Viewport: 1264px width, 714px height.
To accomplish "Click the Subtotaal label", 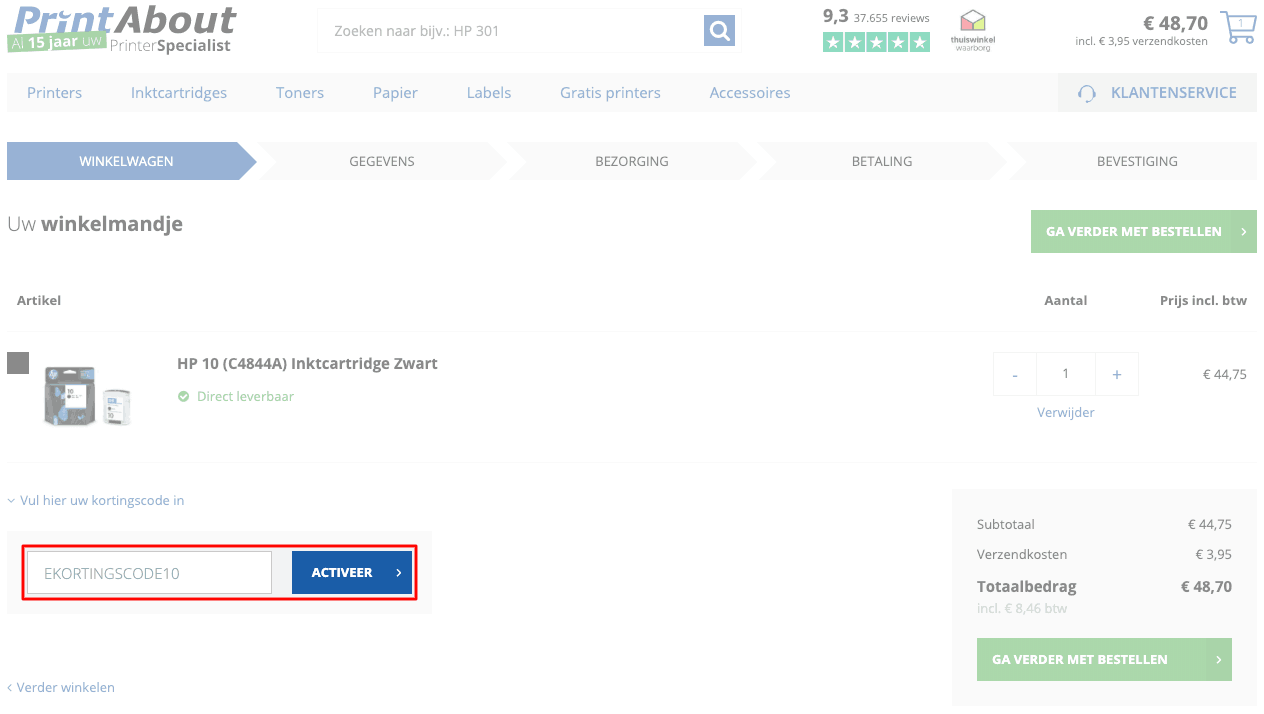I will click(x=1005, y=524).
